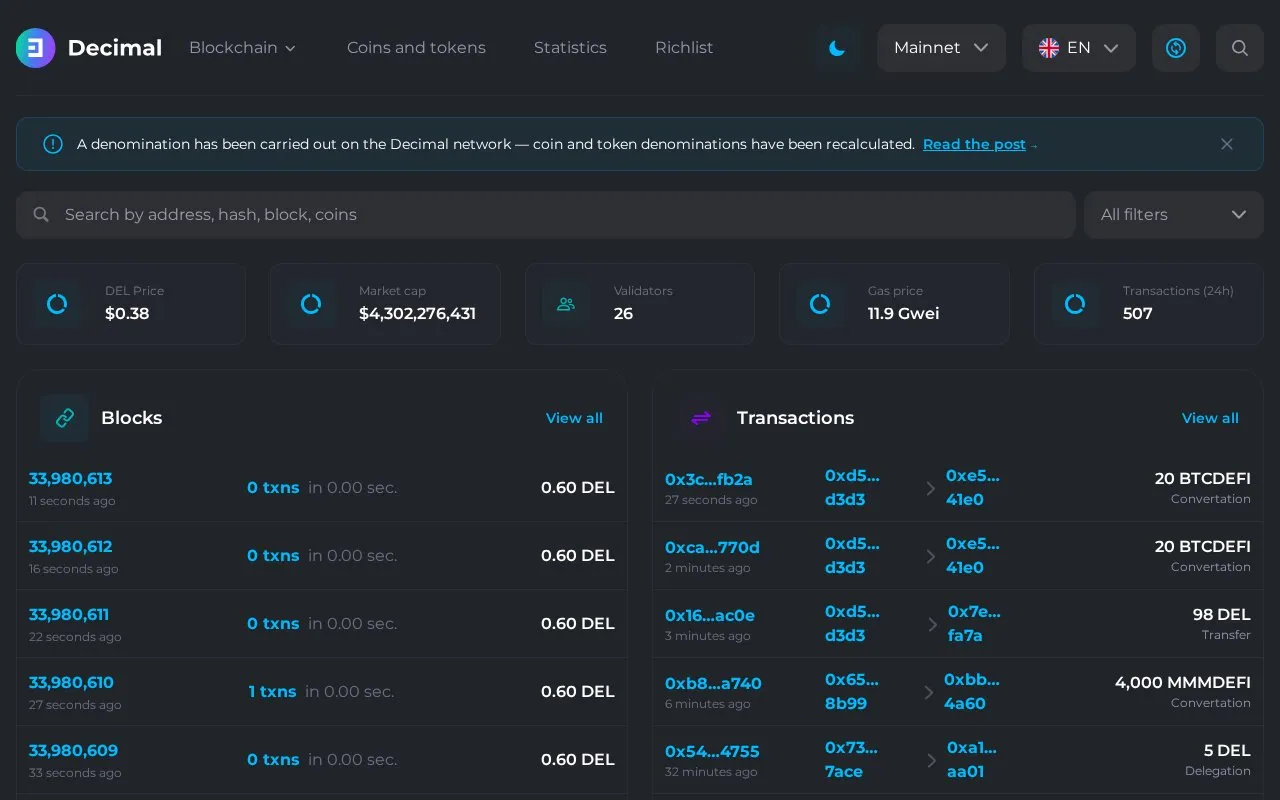Click the Transactions (24h) card icon
The width and height of the screenshot is (1280, 800).
1075,304
